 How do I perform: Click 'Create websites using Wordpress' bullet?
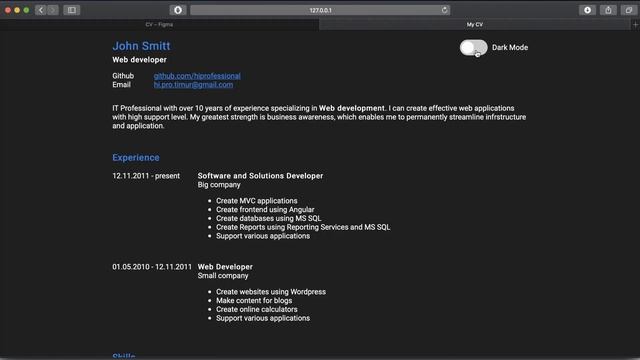point(271,292)
